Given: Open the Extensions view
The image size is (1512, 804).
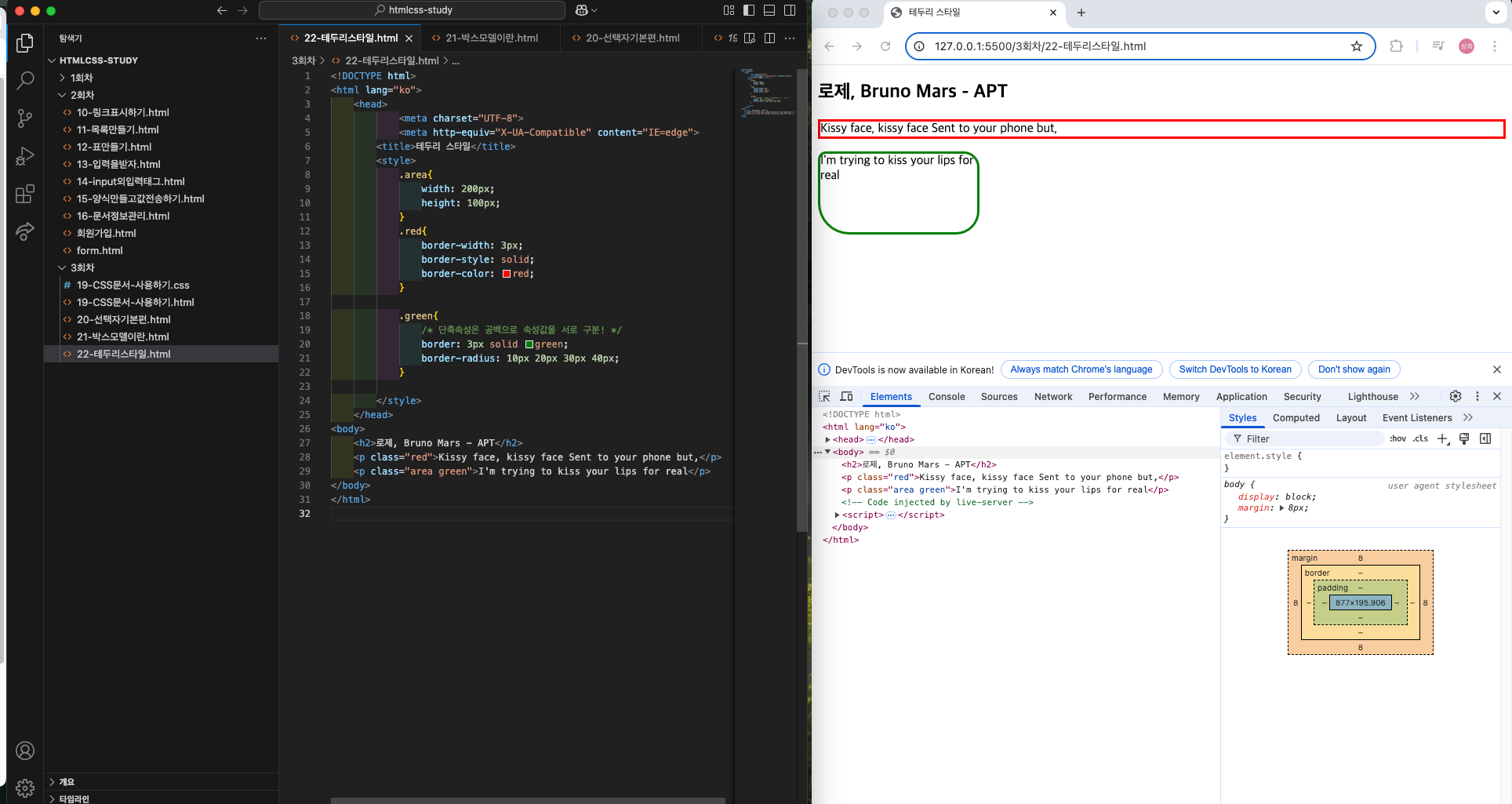Looking at the screenshot, I should pyautogui.click(x=25, y=194).
